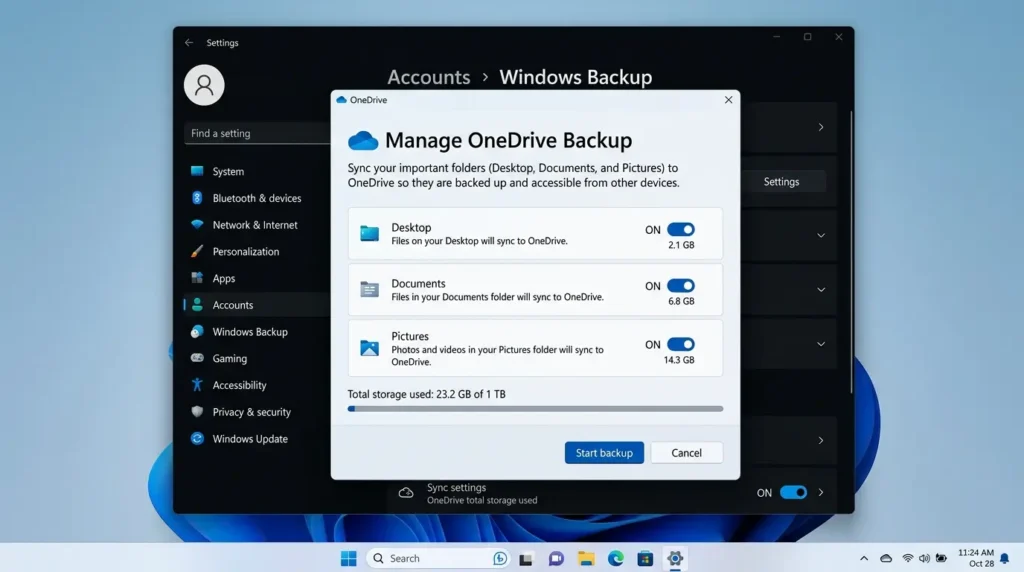Expand third collapsed row in Windows Backup

pyautogui.click(x=821, y=344)
